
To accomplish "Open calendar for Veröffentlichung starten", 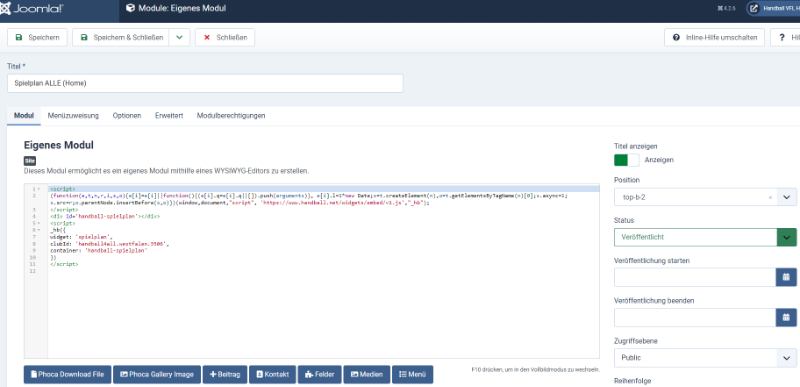I will [x=786, y=277].
